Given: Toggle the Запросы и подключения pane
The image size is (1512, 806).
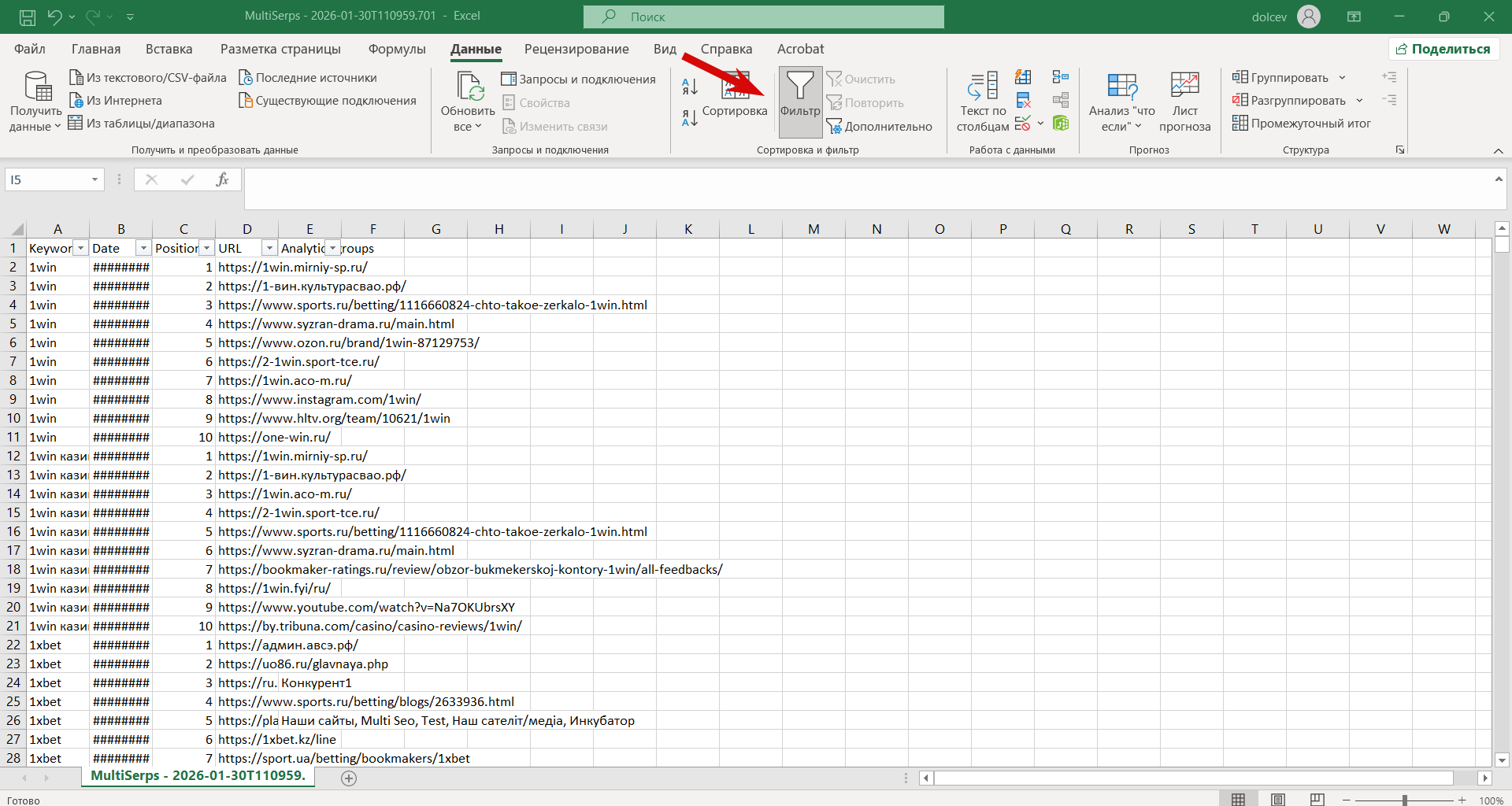Looking at the screenshot, I should [x=578, y=79].
